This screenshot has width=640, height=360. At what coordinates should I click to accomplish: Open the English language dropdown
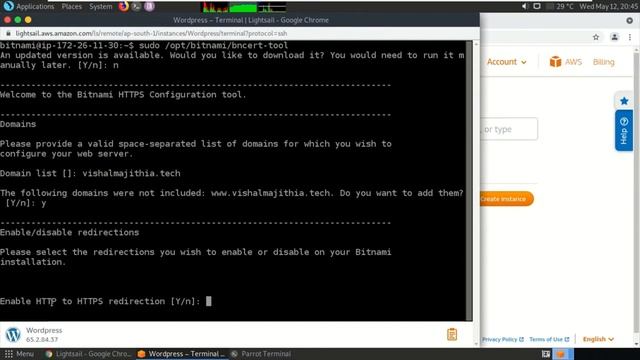598,339
